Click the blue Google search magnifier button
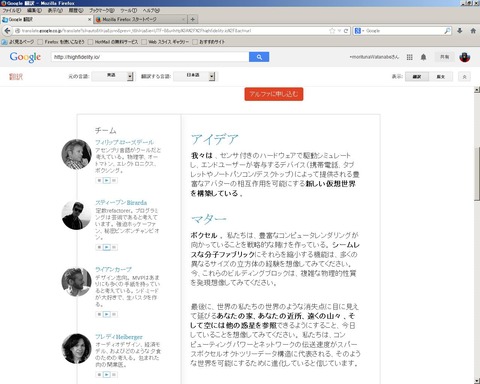Viewport: 480px width, 384px height. coord(259,57)
